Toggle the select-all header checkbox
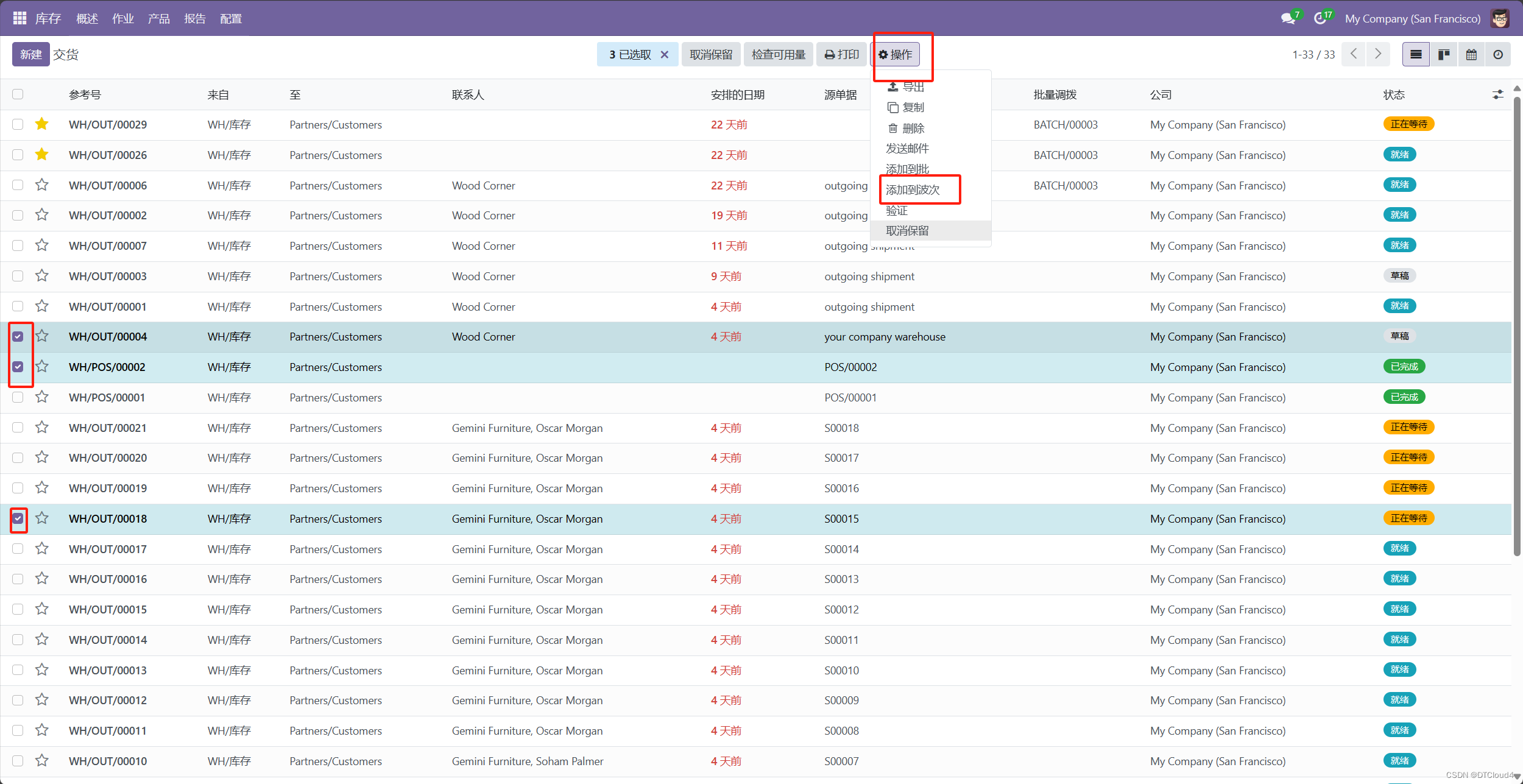 tap(18, 94)
